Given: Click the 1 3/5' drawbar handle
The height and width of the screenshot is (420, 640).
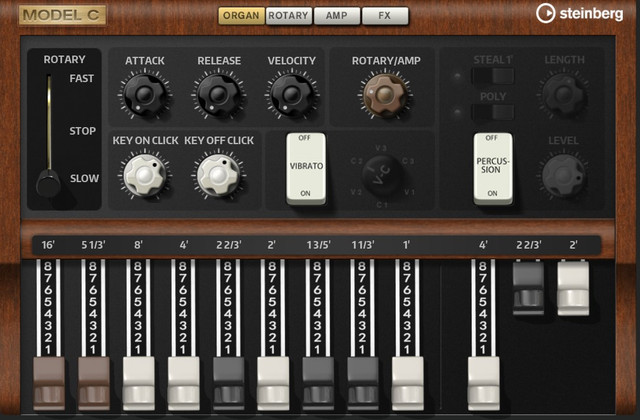Looking at the screenshot, I should (x=318, y=383).
